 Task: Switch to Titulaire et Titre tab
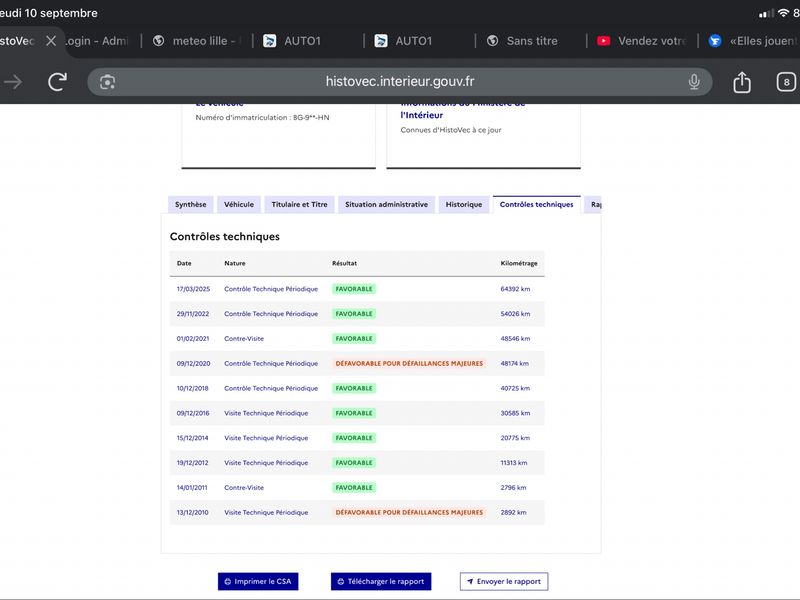click(299, 205)
